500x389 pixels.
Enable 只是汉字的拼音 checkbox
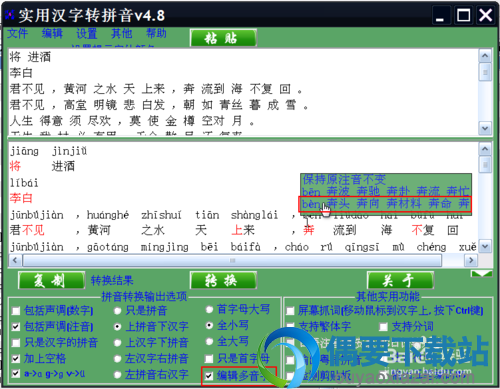point(16,343)
